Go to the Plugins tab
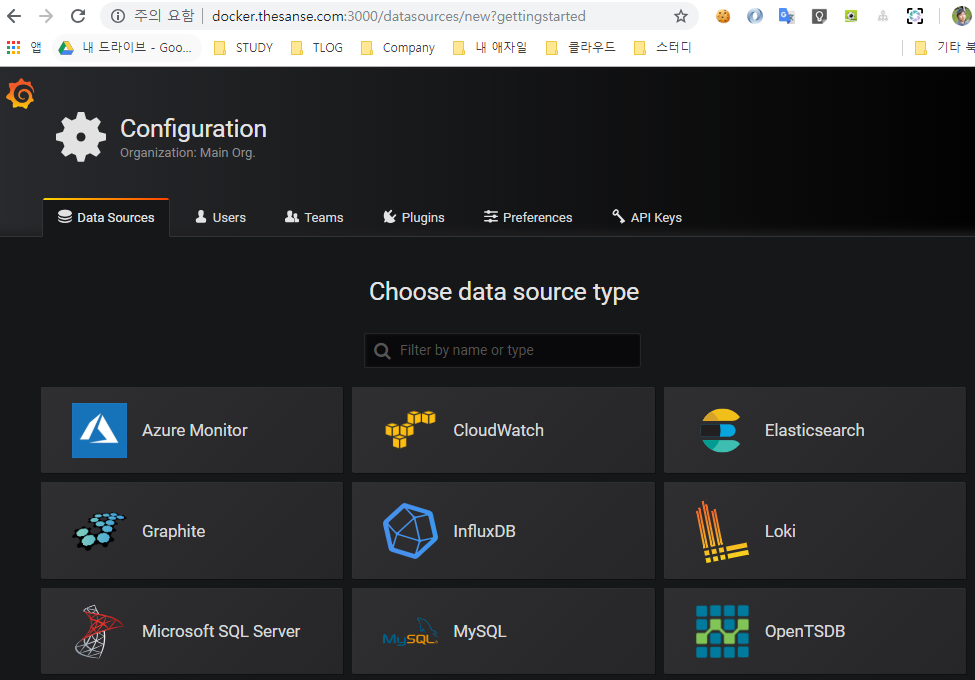This screenshot has width=975, height=680. click(x=414, y=217)
